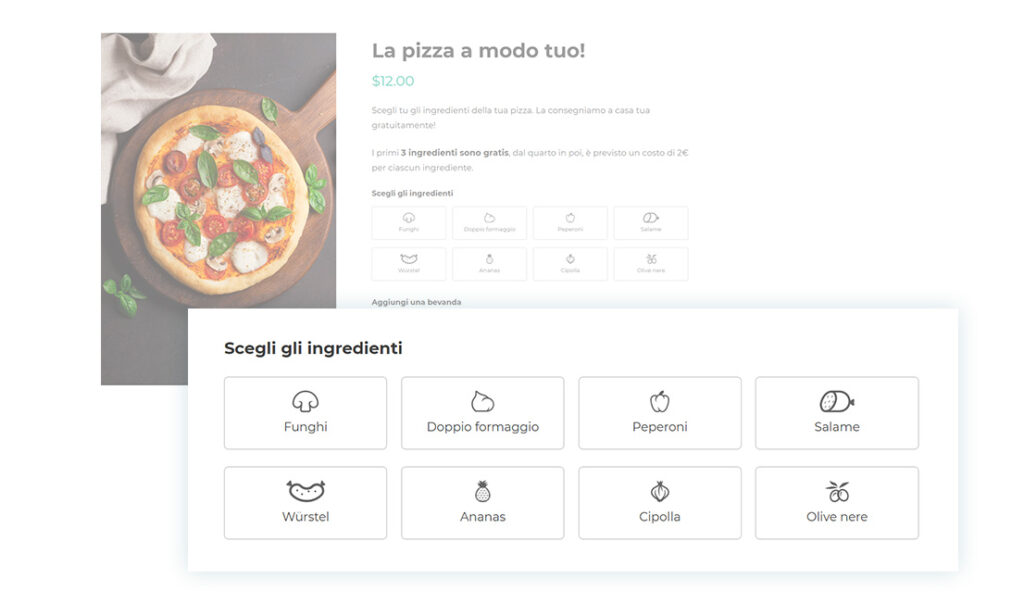The width and height of the screenshot is (1024, 616).
Task: Click the $12.00 price text
Action: click(x=392, y=81)
